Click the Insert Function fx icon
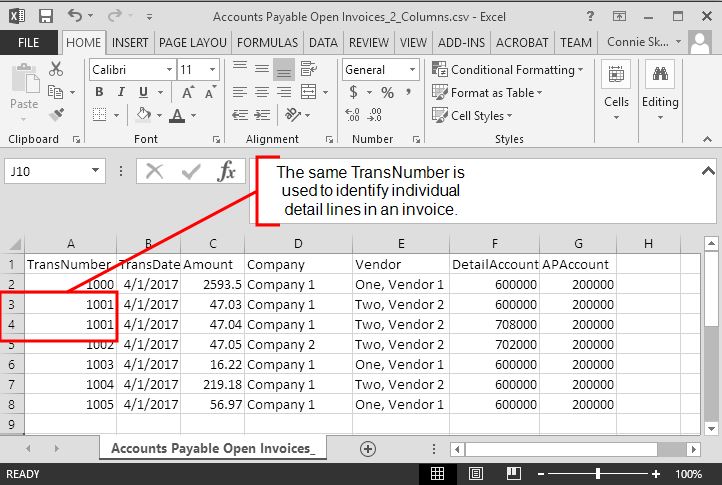 click(227, 171)
